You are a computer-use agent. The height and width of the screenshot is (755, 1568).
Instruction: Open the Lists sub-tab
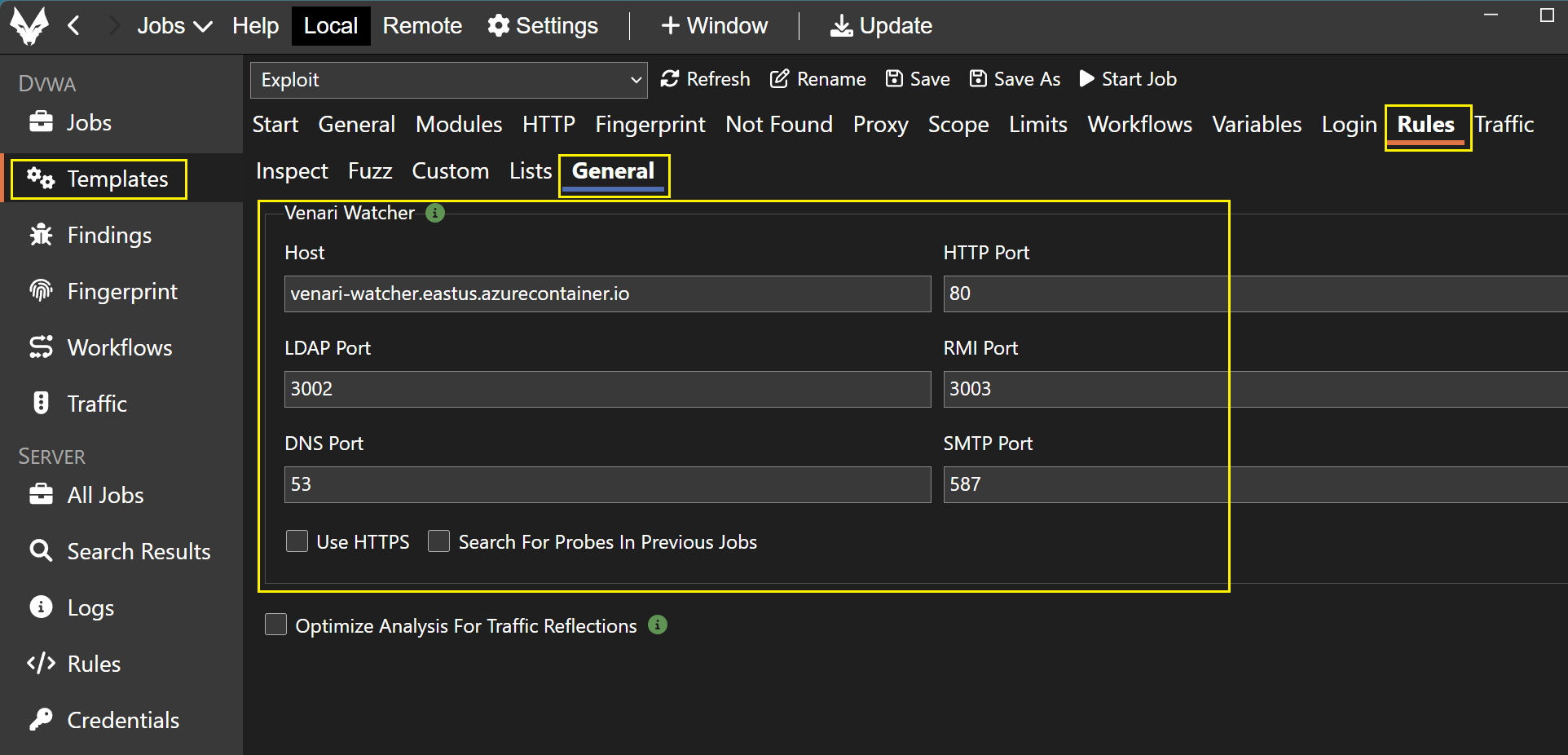pos(531,171)
